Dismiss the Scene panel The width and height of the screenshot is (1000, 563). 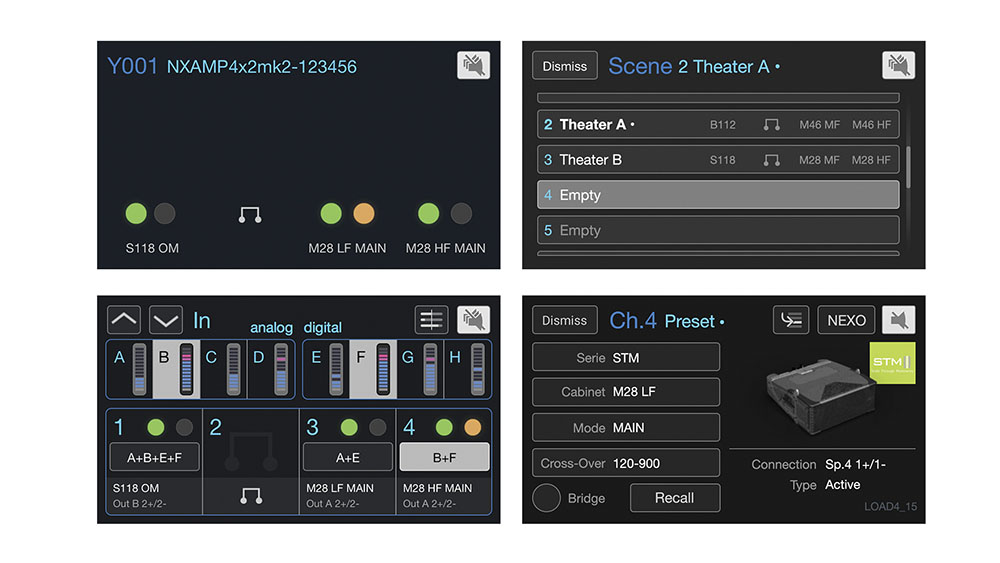(564, 66)
